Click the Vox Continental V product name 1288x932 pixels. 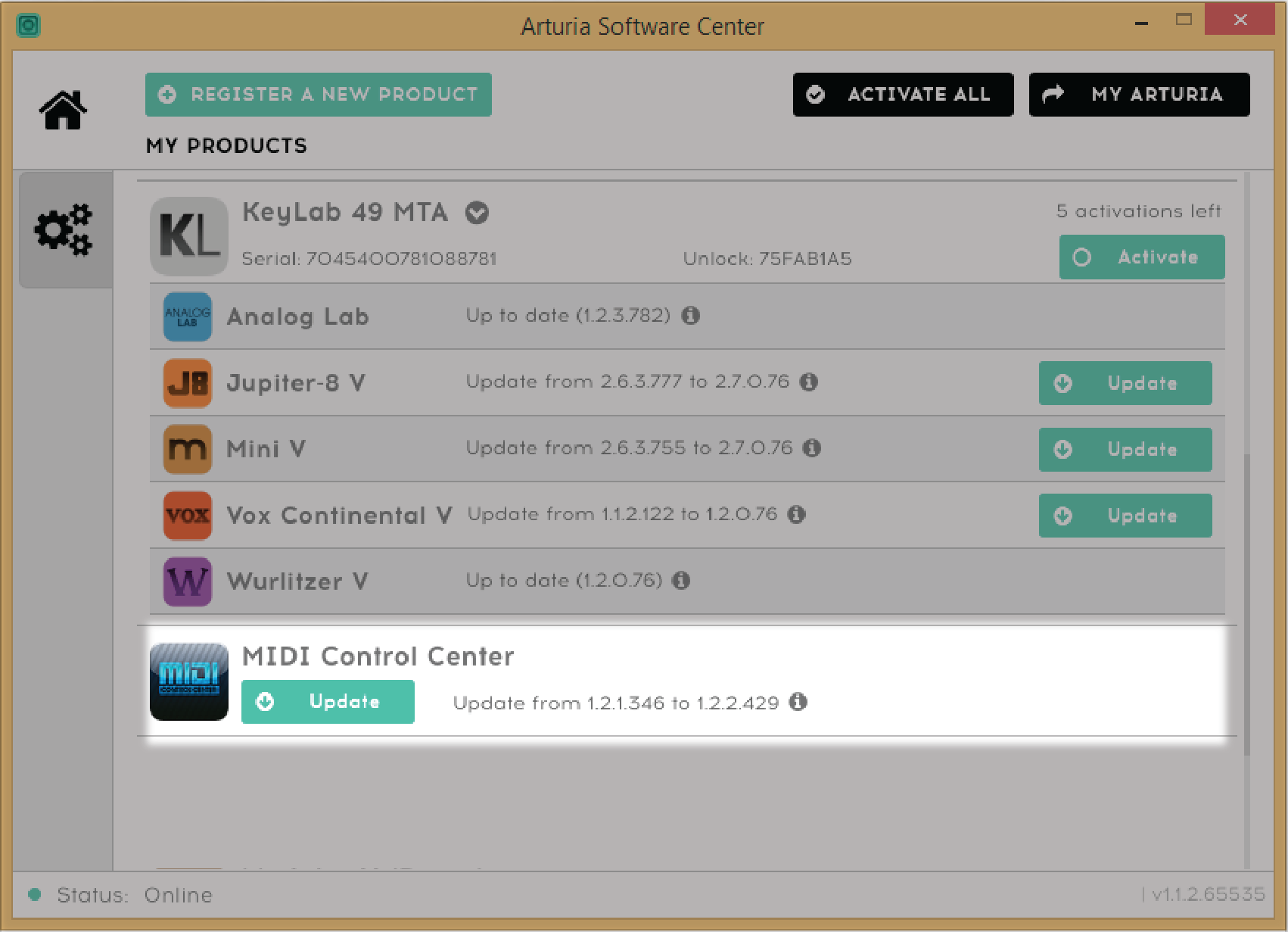point(340,516)
